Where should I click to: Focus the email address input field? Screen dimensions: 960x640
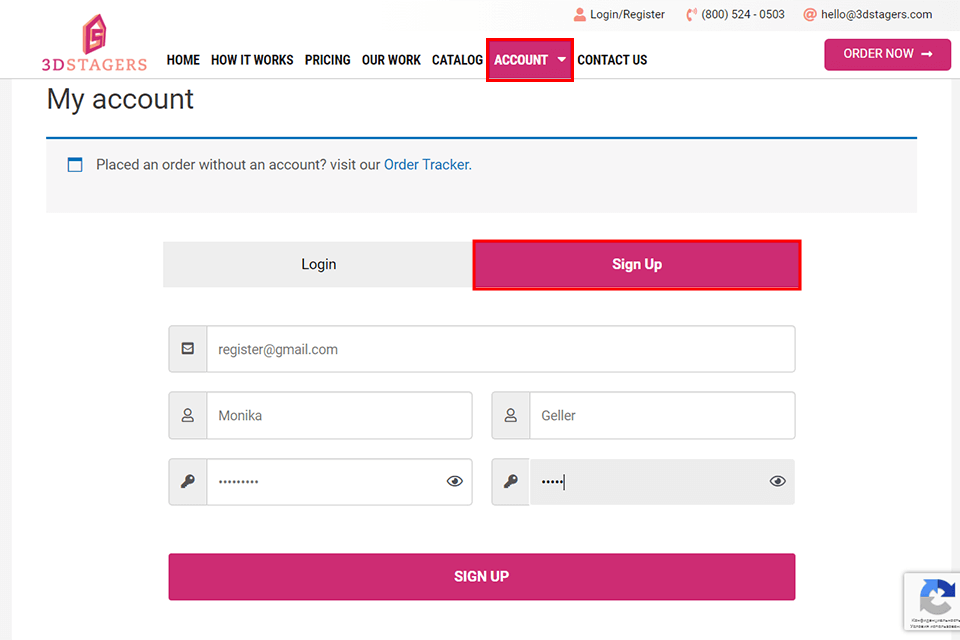pos(500,349)
